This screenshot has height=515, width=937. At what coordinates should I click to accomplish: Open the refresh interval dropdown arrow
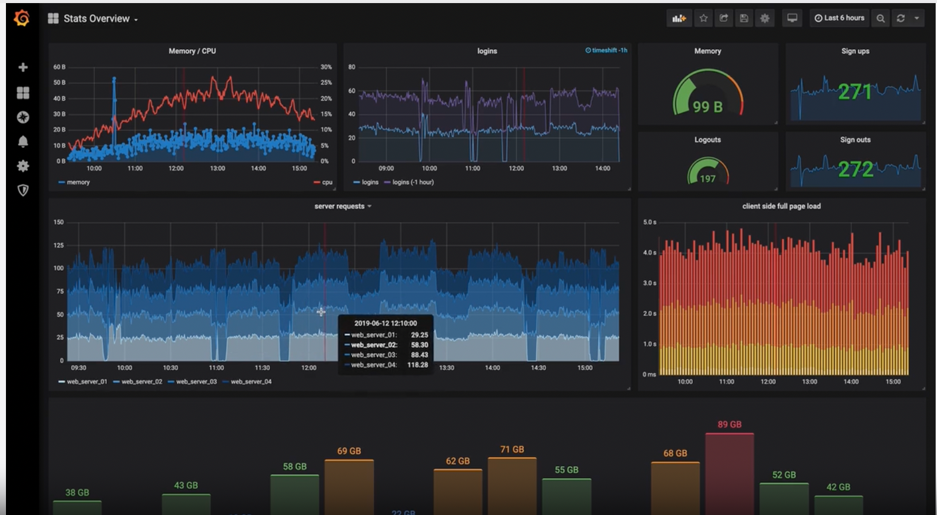pyautogui.click(x=916, y=18)
